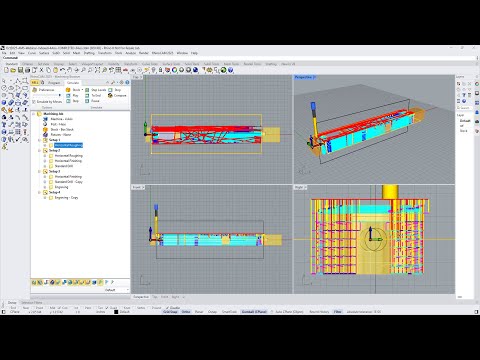Click the black layer color swatch in status bar

pos(116,312)
